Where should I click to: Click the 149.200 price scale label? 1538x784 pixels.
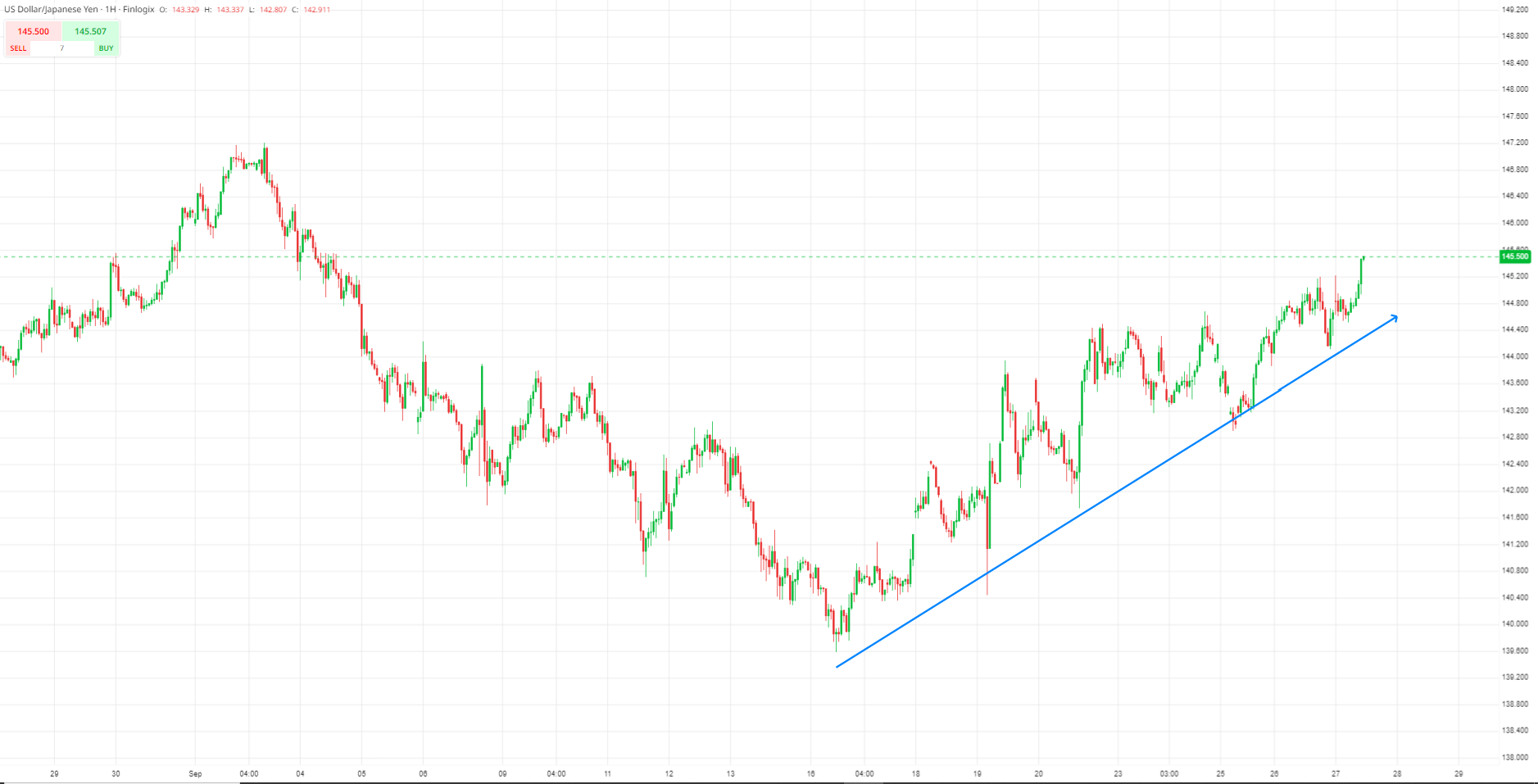(x=1514, y=10)
